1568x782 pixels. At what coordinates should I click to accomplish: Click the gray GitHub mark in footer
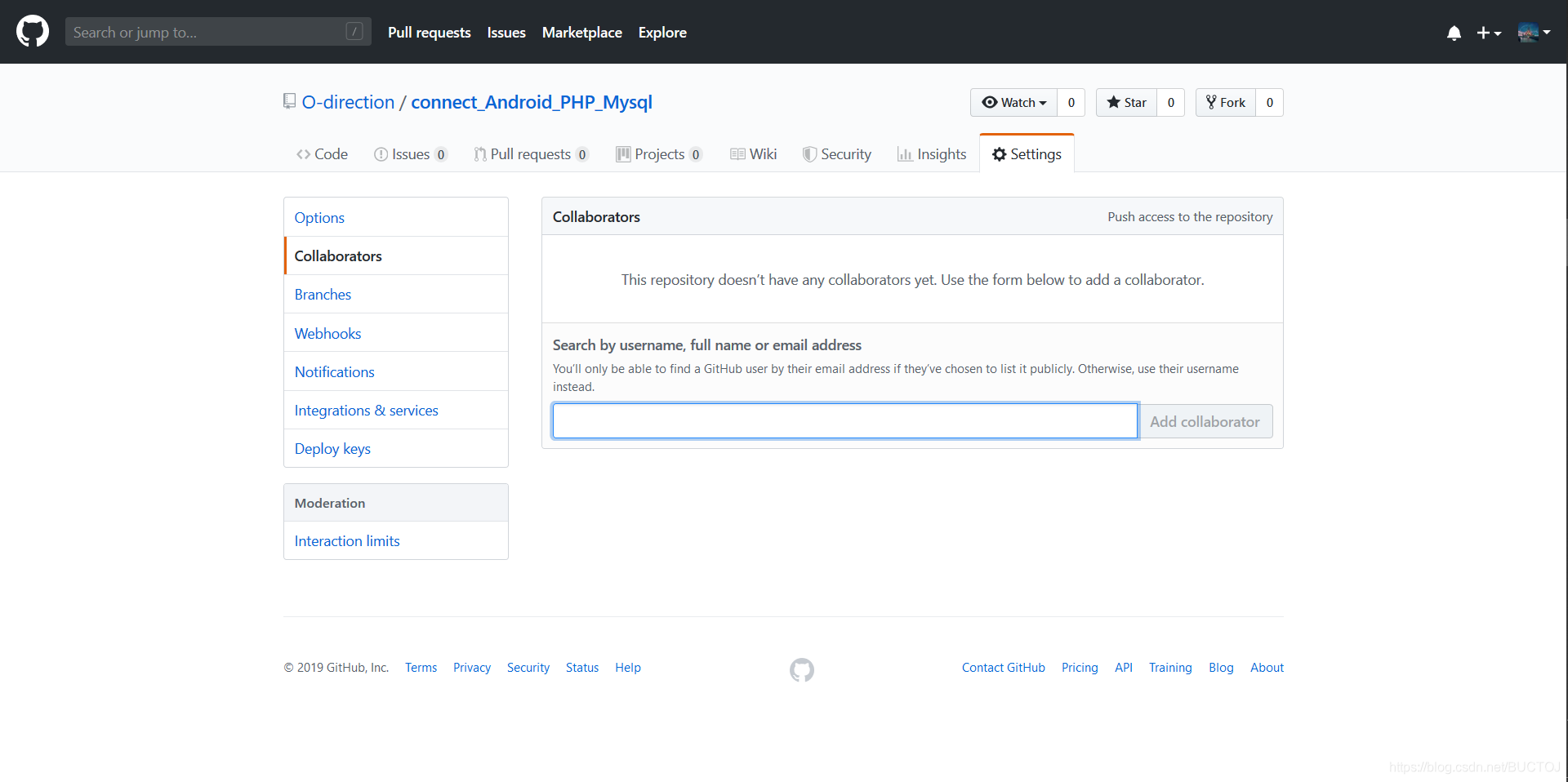[802, 669]
